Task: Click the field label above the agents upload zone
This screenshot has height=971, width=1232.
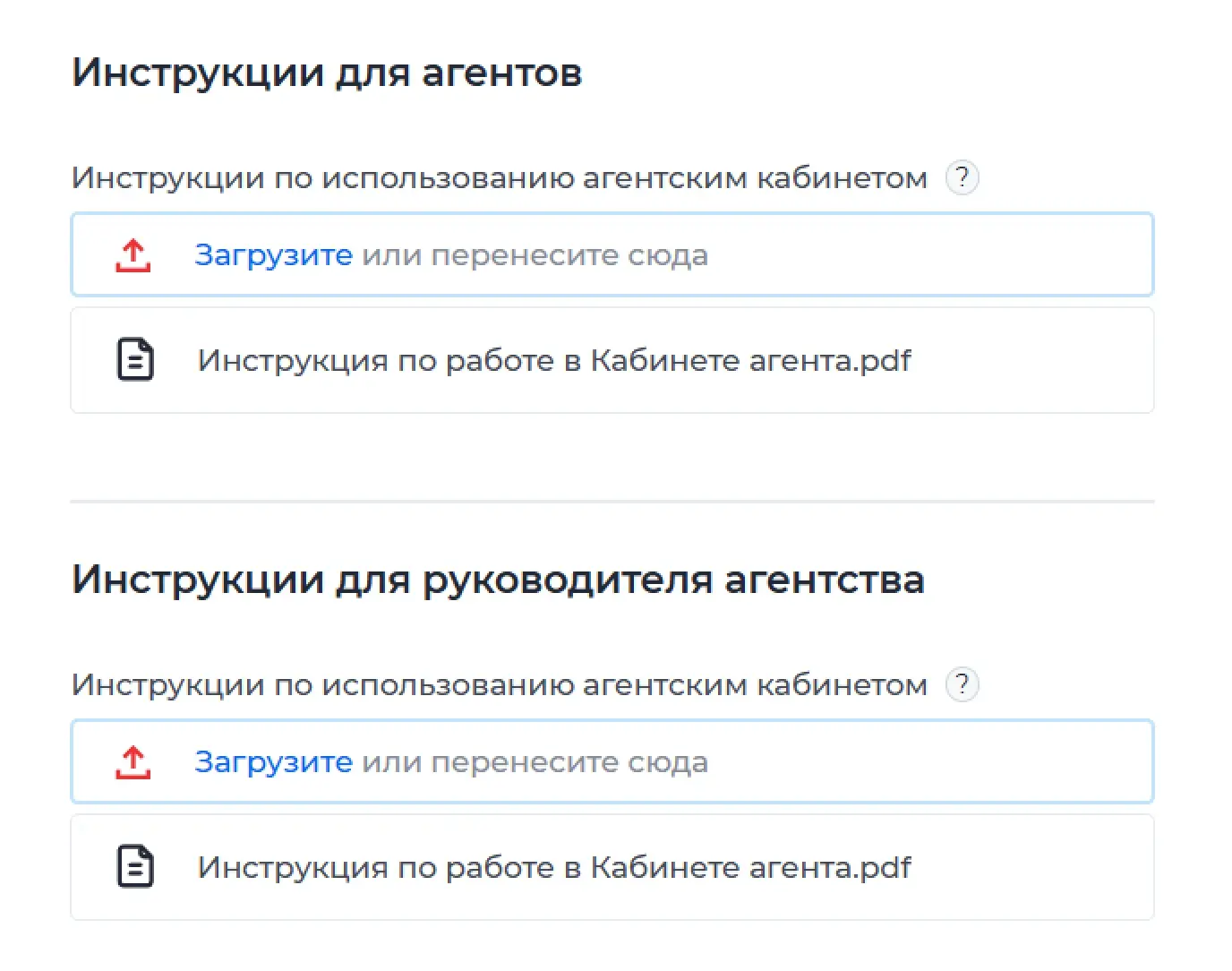Action: pos(499,177)
